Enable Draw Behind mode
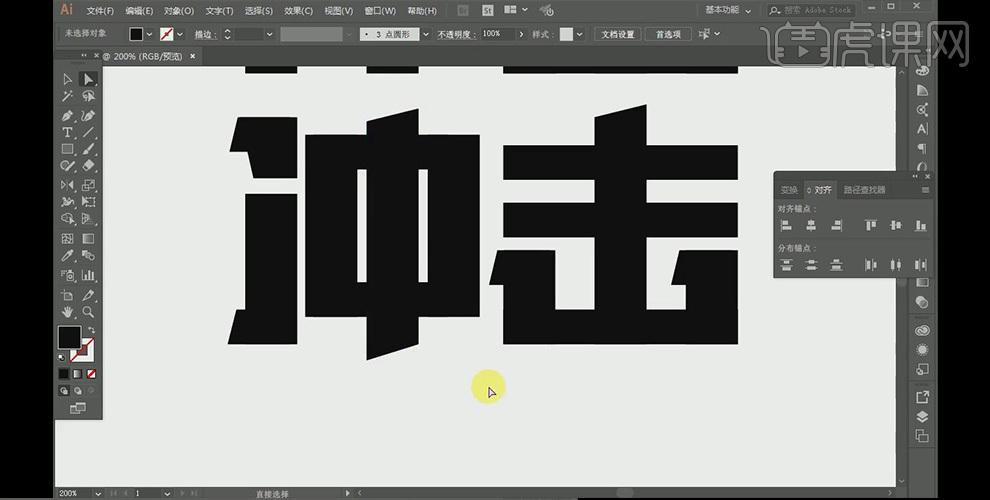This screenshot has width=990, height=500. [x=78, y=391]
